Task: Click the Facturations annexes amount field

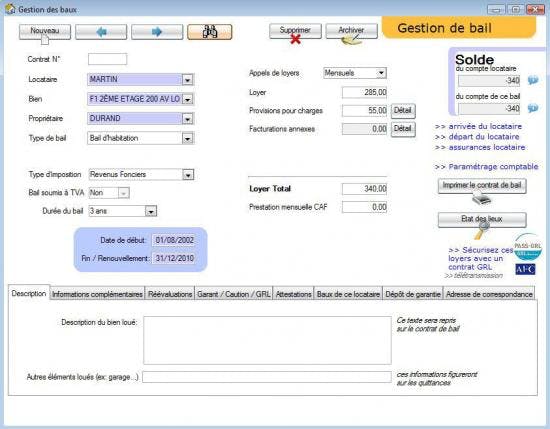Action: point(364,129)
